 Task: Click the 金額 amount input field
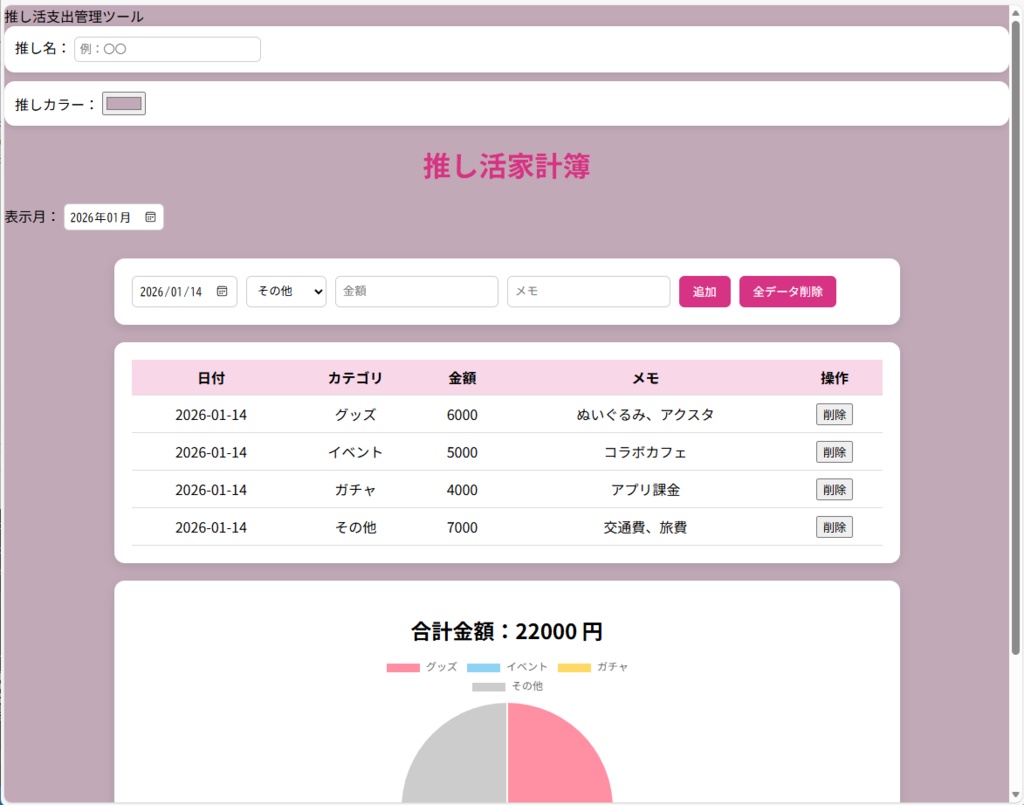click(x=416, y=291)
